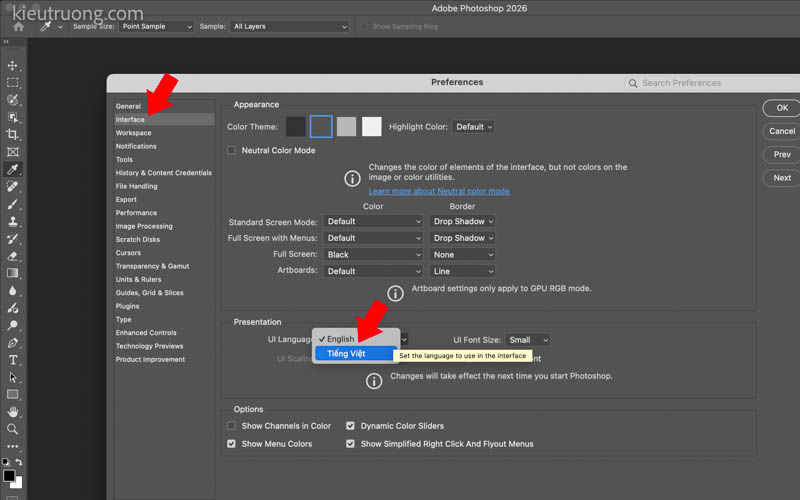Choose the medium light gray Color Theme swatch
Viewport: 800px width, 500px height.
346,127
